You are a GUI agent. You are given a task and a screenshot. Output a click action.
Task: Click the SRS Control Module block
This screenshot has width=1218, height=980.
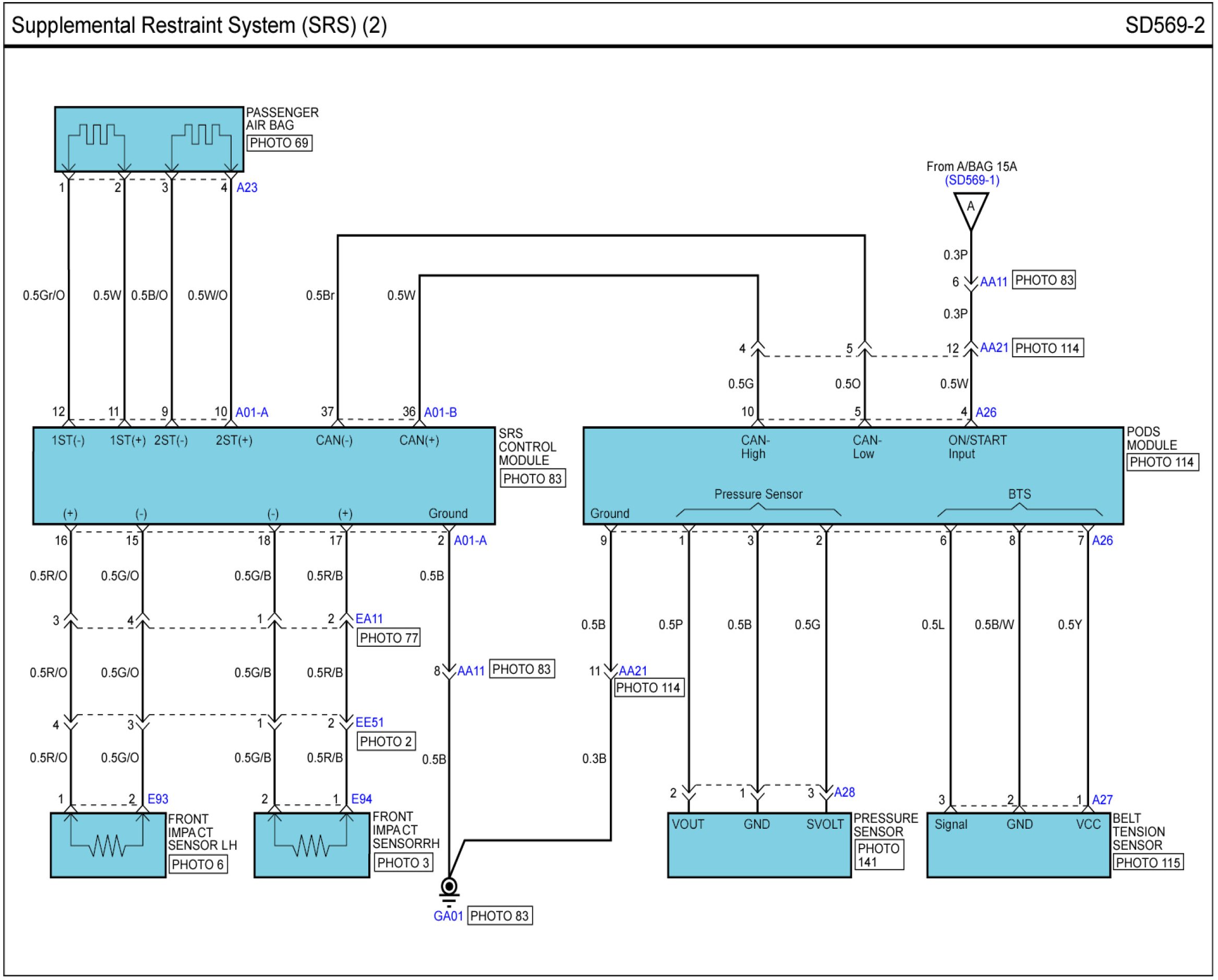click(x=264, y=476)
